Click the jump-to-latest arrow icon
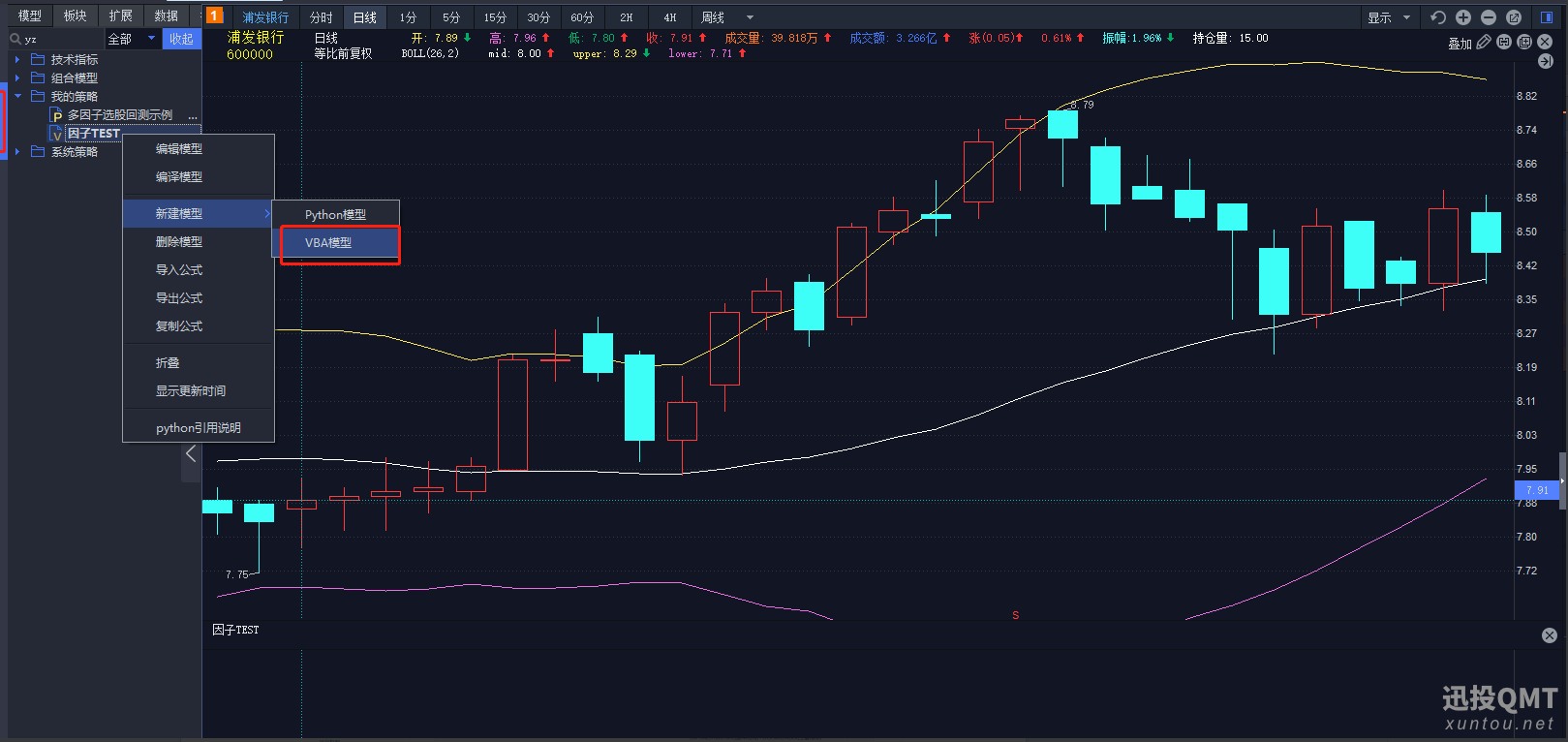Image resolution: width=1568 pixels, height=742 pixels. [1546, 61]
